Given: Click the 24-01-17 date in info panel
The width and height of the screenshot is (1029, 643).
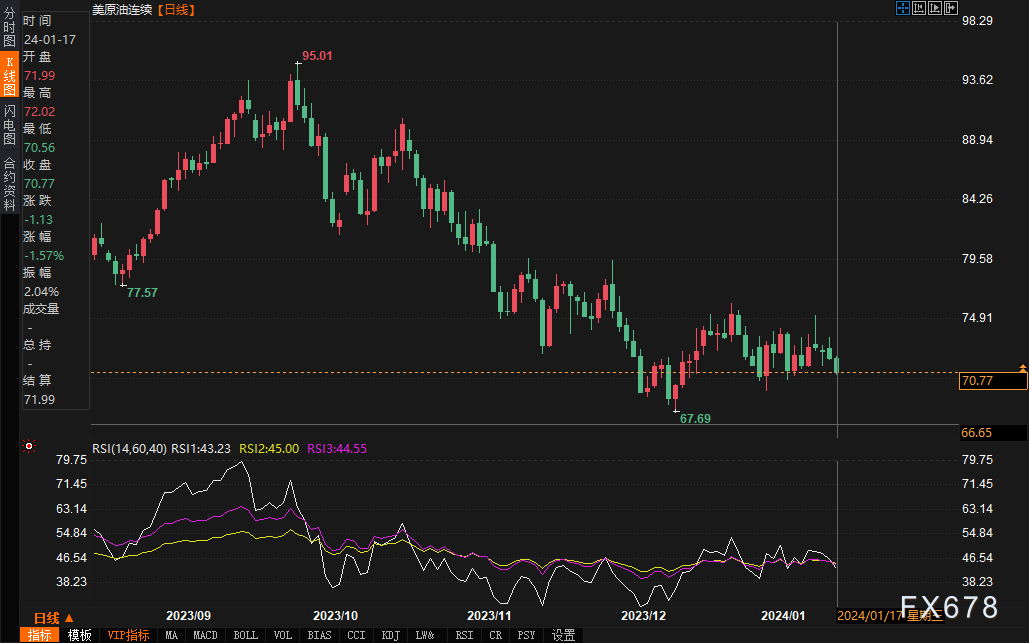Looking at the screenshot, I should 50,39.
